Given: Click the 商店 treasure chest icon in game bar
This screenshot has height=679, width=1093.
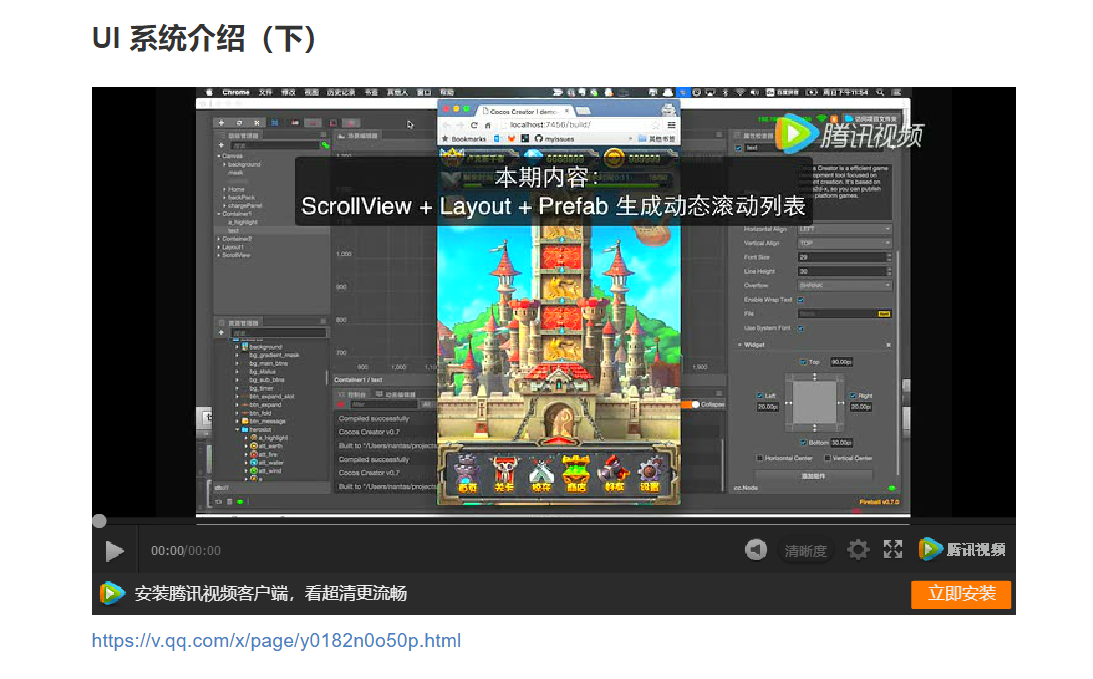Looking at the screenshot, I should pyautogui.click(x=576, y=474).
